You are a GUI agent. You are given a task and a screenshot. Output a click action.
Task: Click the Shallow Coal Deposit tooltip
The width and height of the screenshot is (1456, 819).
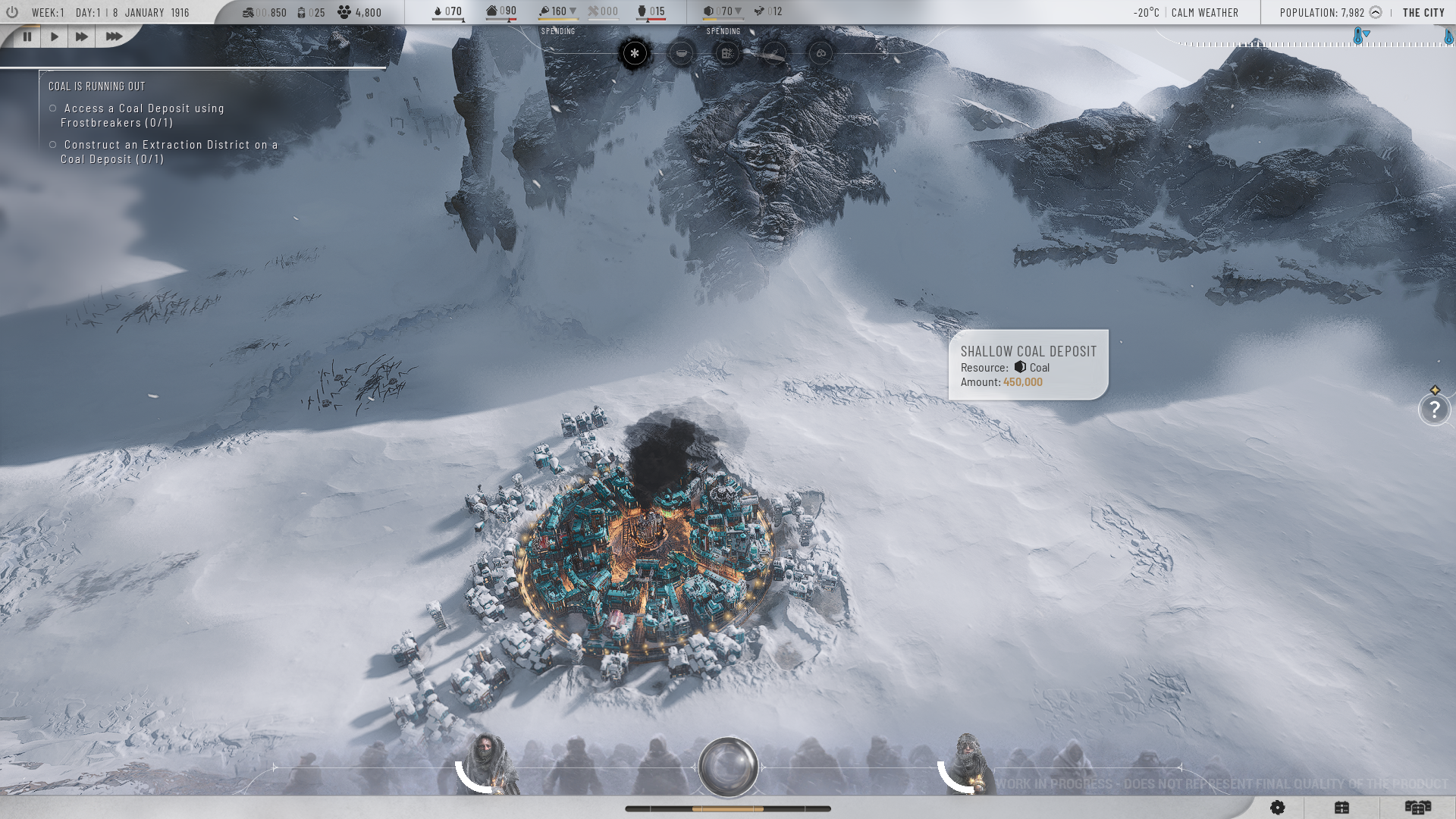(x=1028, y=365)
